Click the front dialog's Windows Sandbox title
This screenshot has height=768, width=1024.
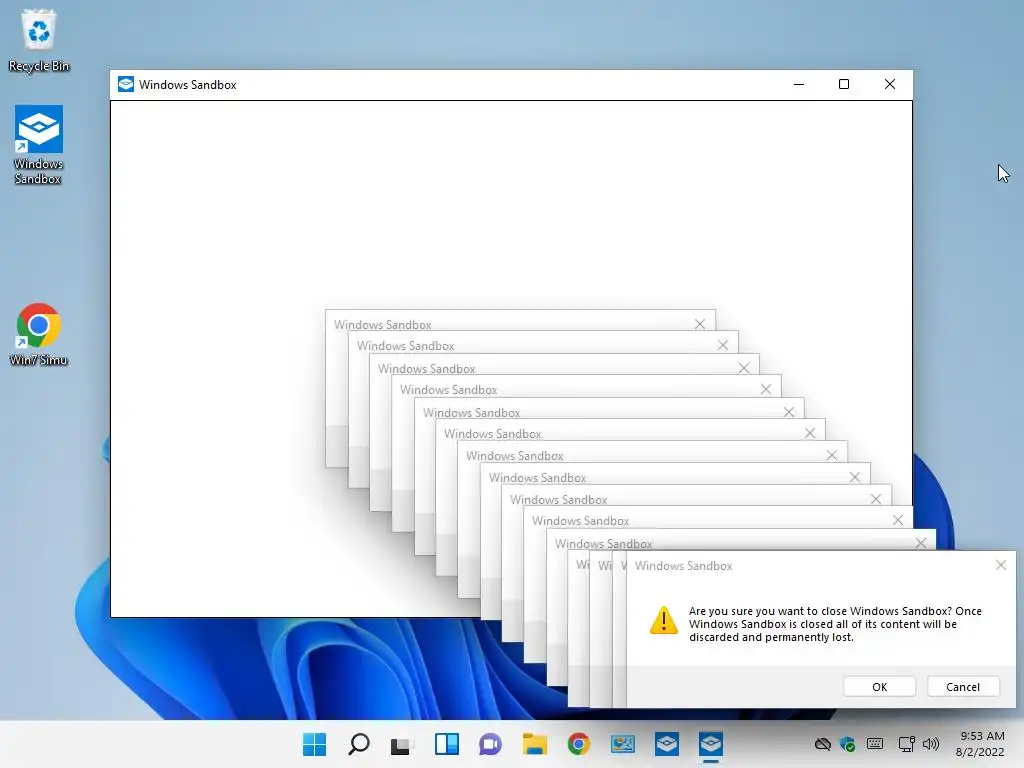683,566
